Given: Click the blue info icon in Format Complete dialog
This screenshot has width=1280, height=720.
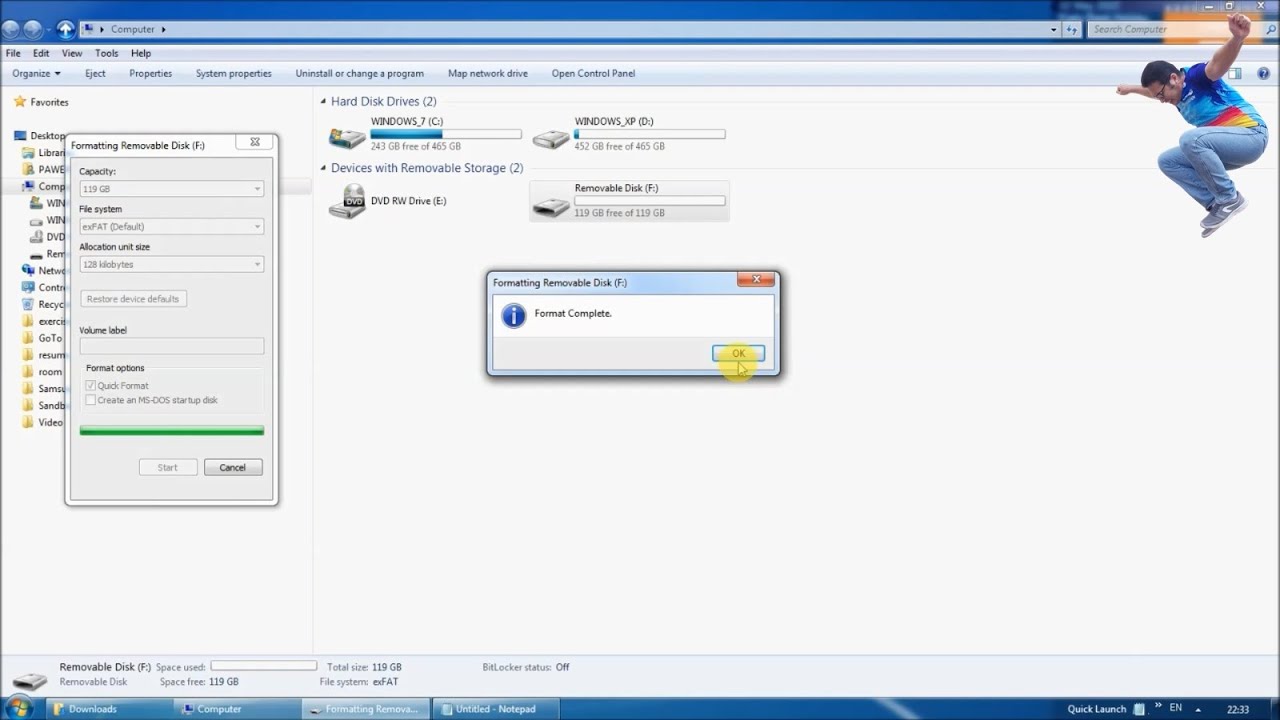Looking at the screenshot, I should click(513, 316).
